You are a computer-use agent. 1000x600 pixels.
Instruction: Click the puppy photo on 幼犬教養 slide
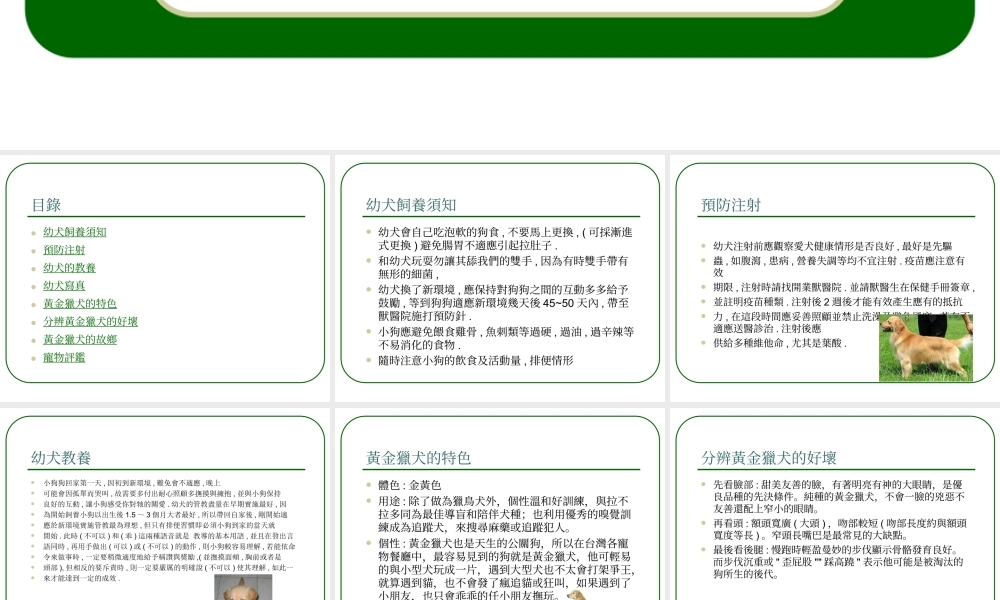(243, 588)
